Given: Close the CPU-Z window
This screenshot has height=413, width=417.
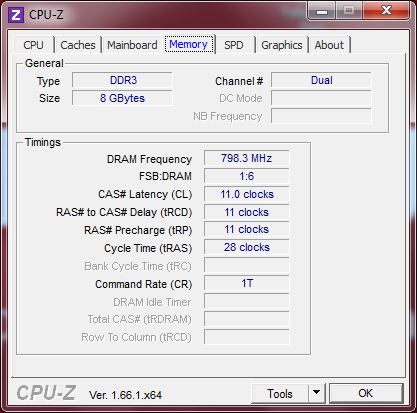Looking at the screenshot, I should click(x=386, y=11).
